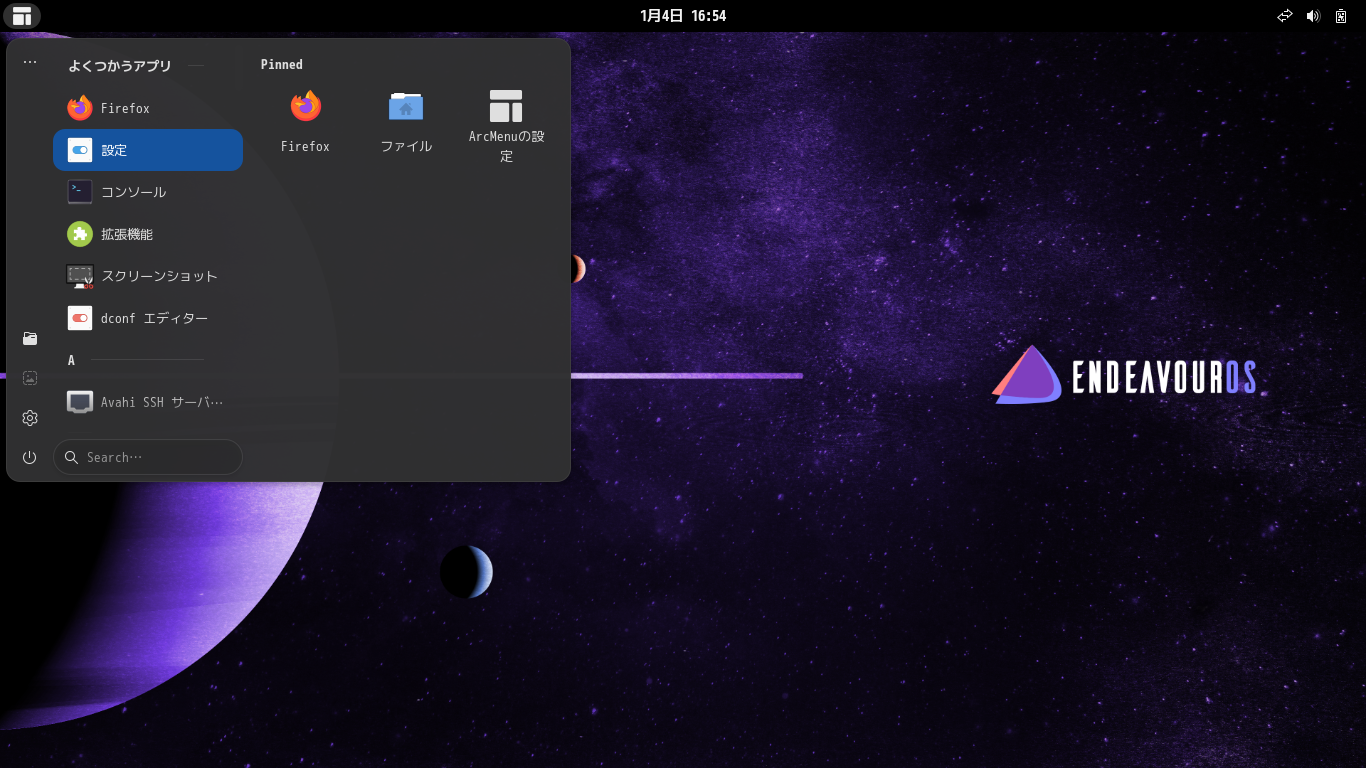This screenshot has width=1366, height=768.
Task: Open 設定 from the apps list
Action: pos(148,150)
